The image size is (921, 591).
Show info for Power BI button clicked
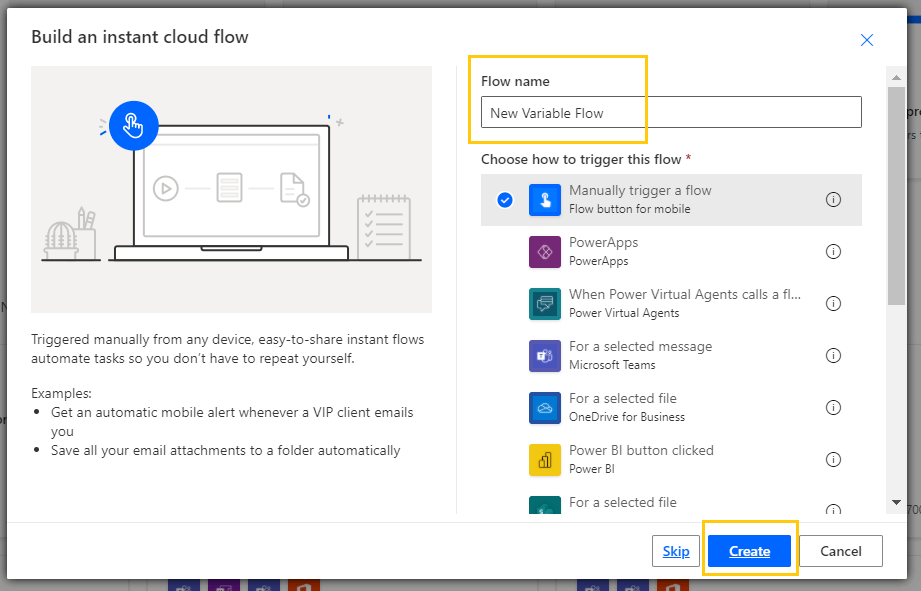[x=833, y=460]
